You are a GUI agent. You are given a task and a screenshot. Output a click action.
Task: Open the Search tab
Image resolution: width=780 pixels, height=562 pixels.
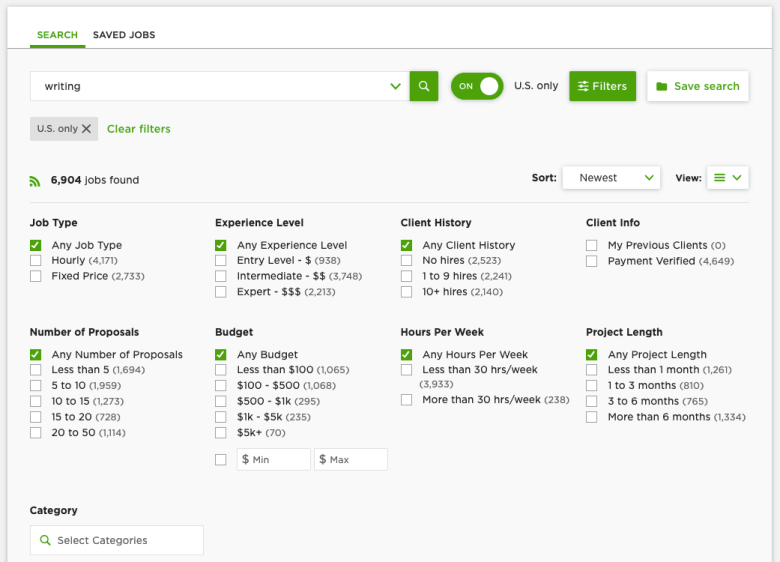point(57,35)
